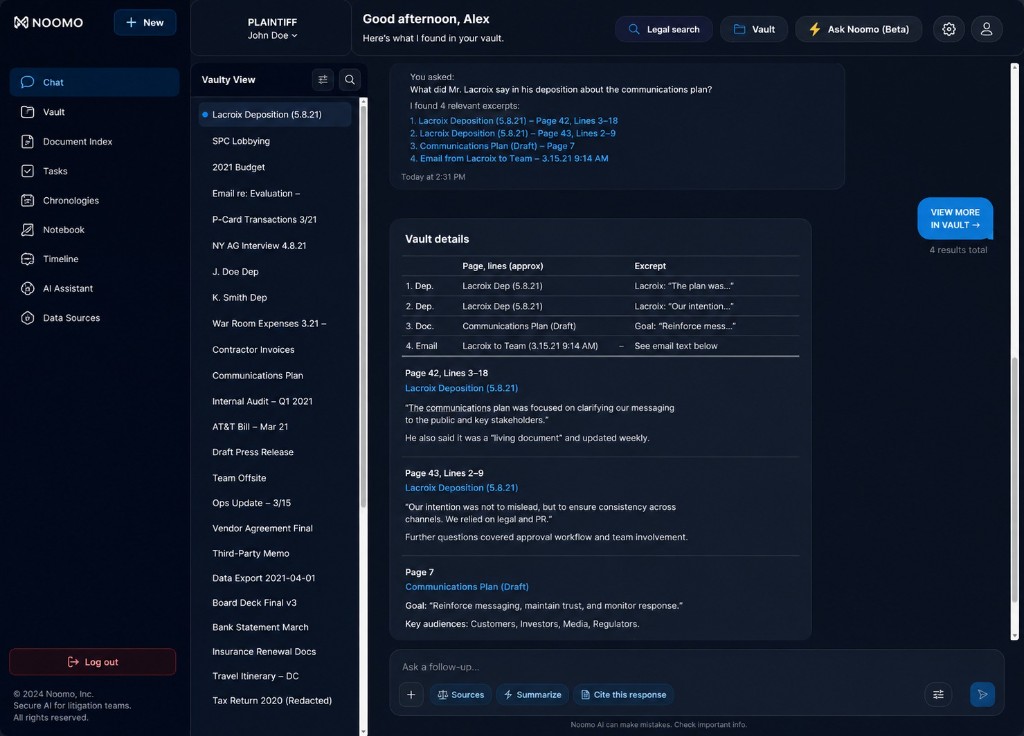Image resolution: width=1024 pixels, height=736 pixels.
Task: Click the Summarize button
Action: coord(532,694)
